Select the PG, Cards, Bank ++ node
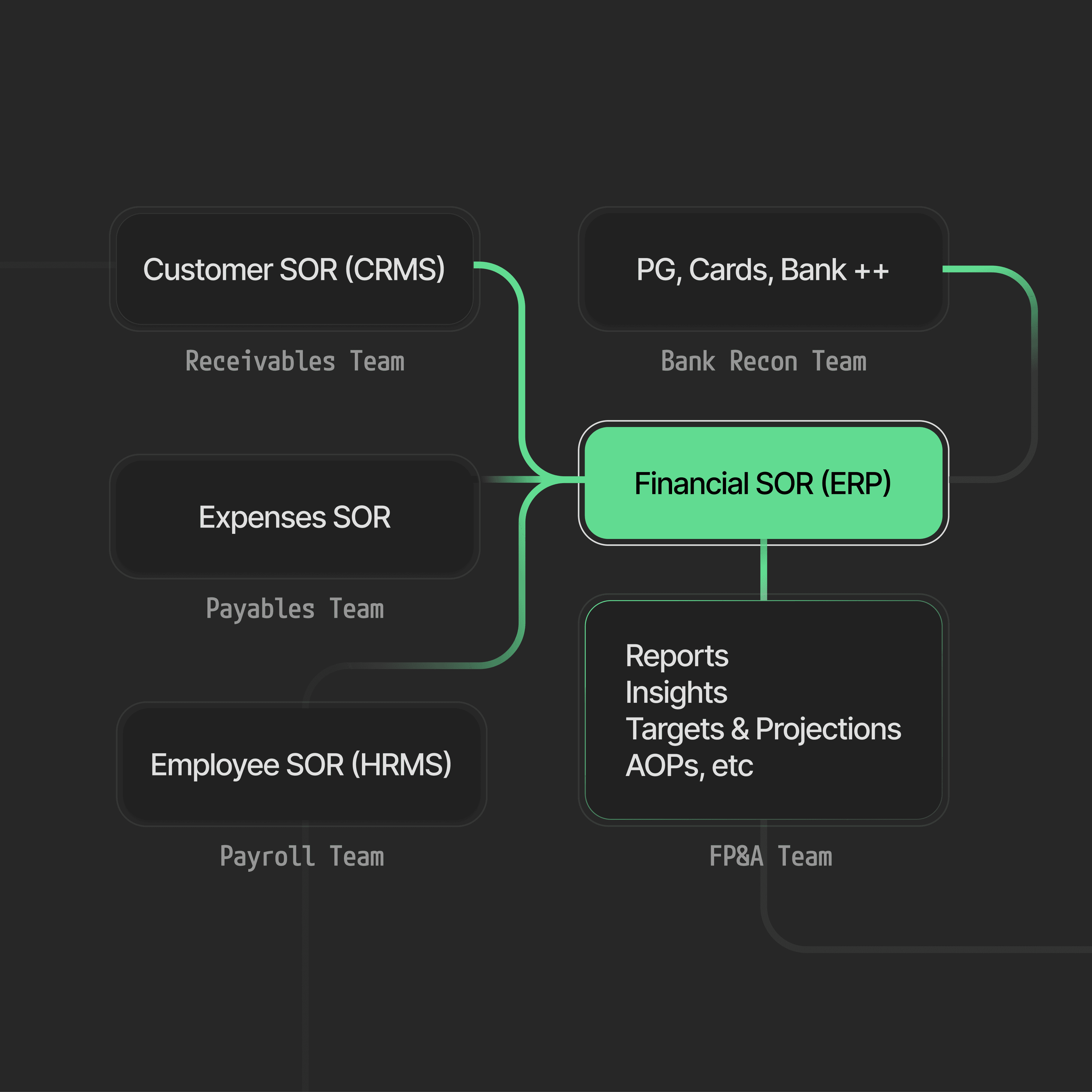 [763, 269]
